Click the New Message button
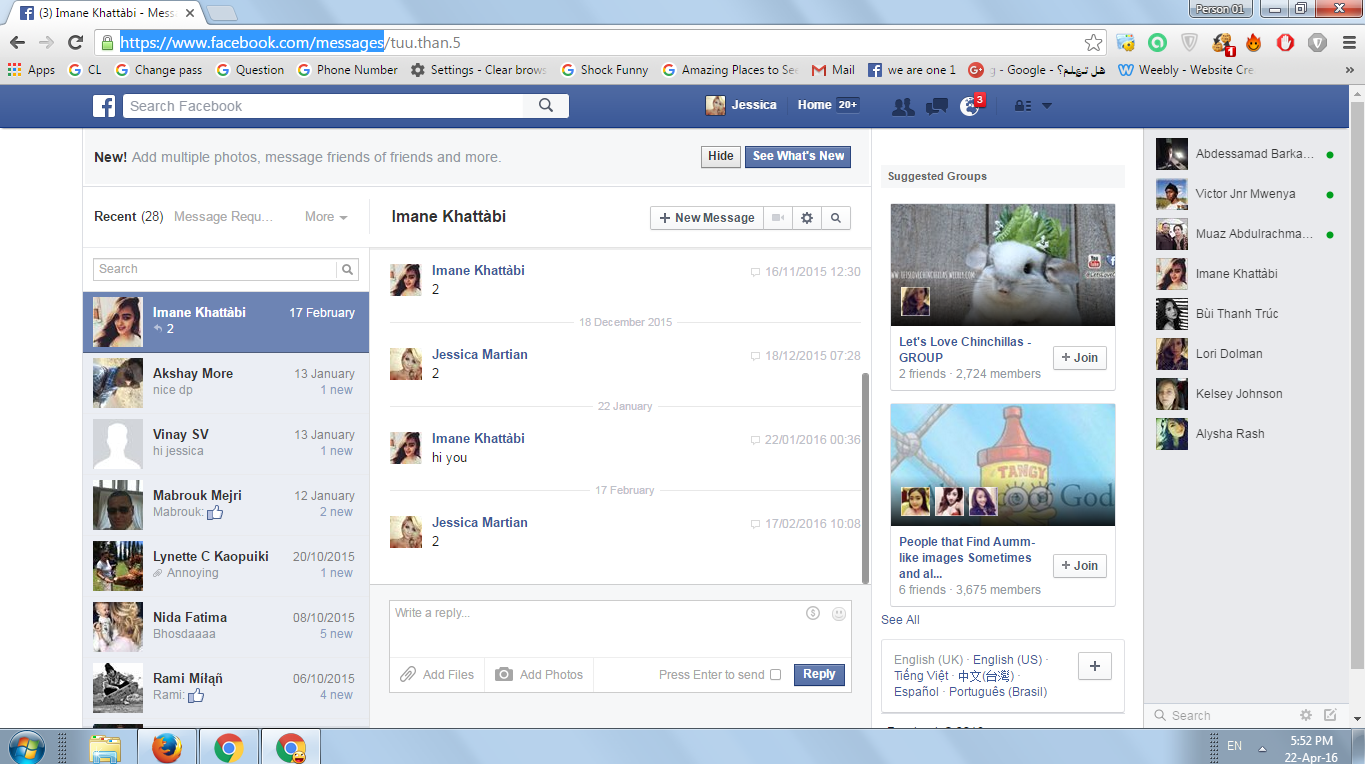The width and height of the screenshot is (1365, 764). coord(706,218)
